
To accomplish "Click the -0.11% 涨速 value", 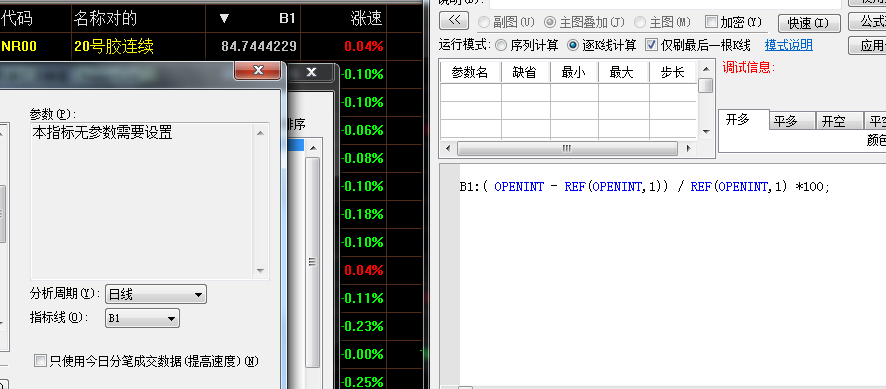I will click(x=363, y=298).
